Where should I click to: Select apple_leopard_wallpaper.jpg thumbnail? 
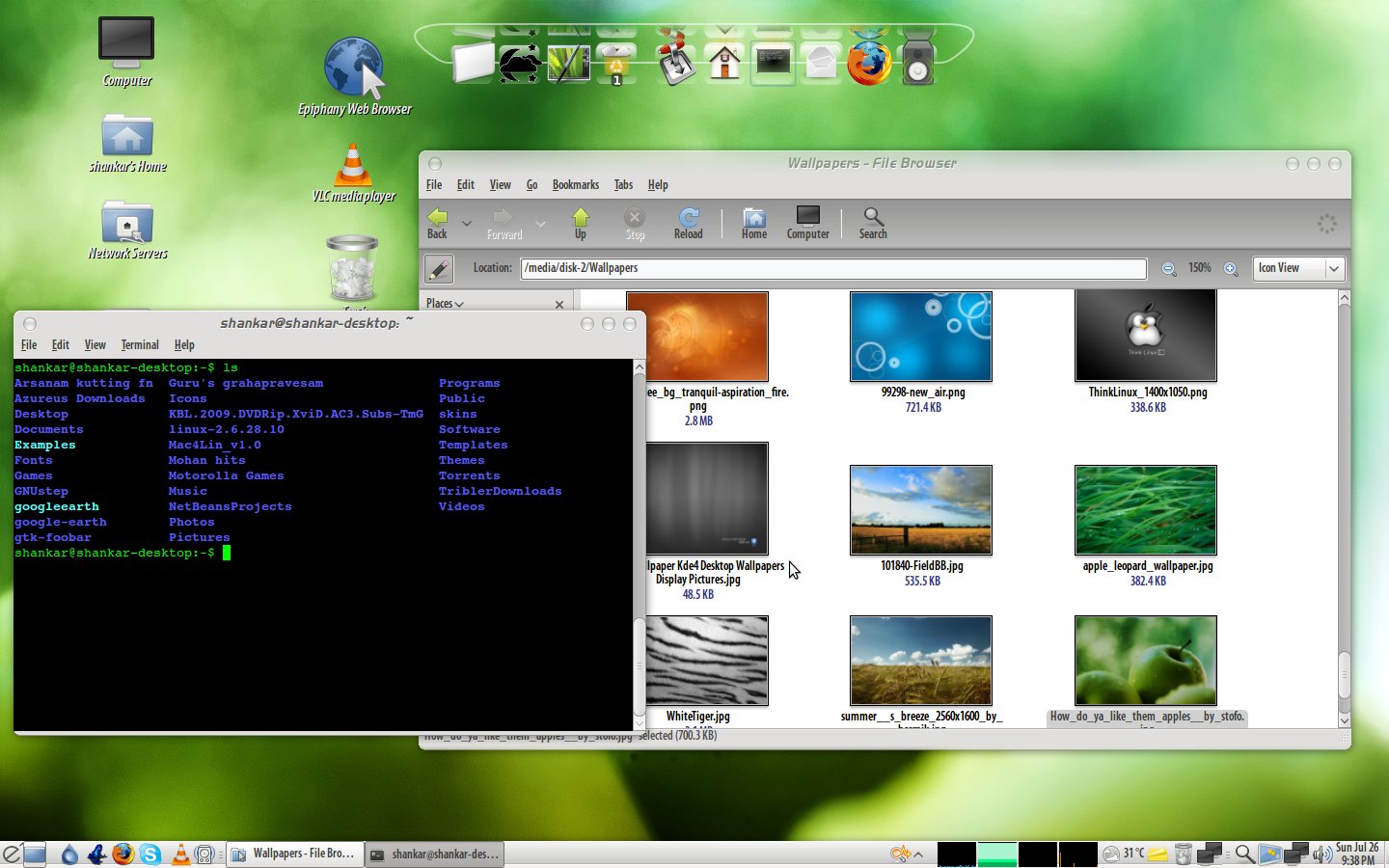1146,510
